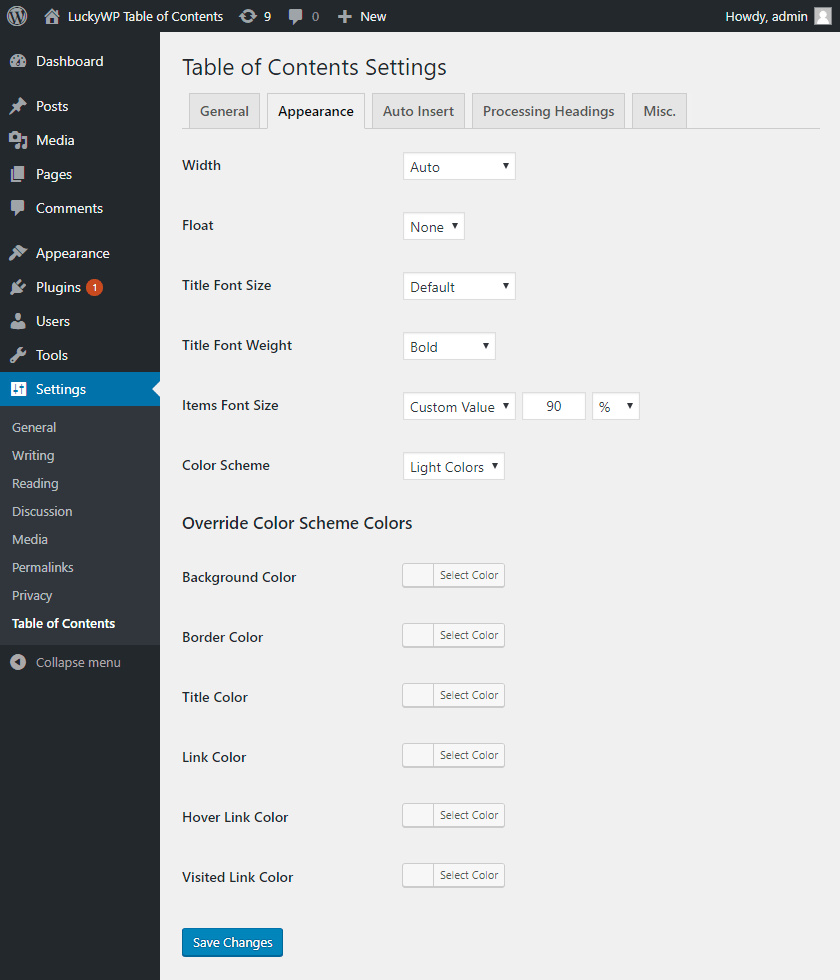Switch to the Processing Headings tab
Screen dimensions: 840x980
(548, 111)
